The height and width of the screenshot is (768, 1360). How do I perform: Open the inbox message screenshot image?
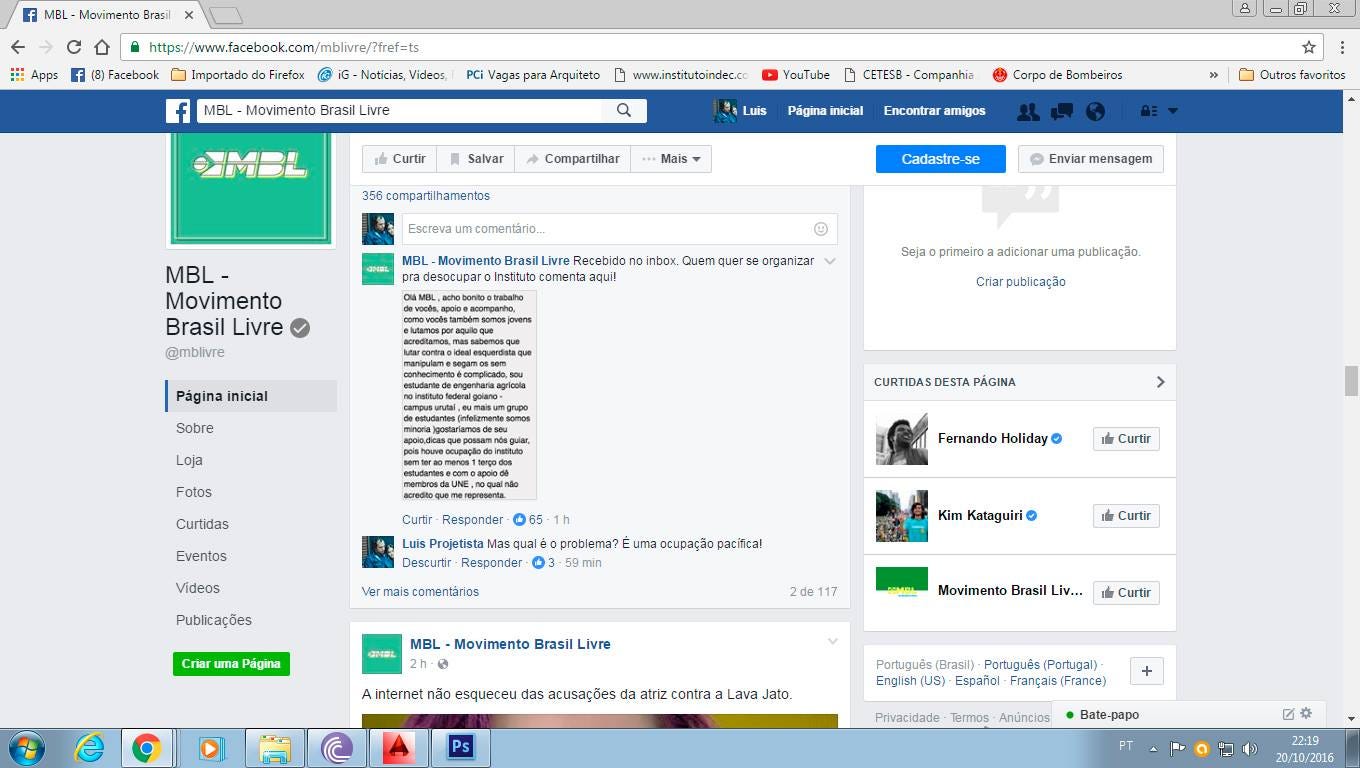coord(469,395)
